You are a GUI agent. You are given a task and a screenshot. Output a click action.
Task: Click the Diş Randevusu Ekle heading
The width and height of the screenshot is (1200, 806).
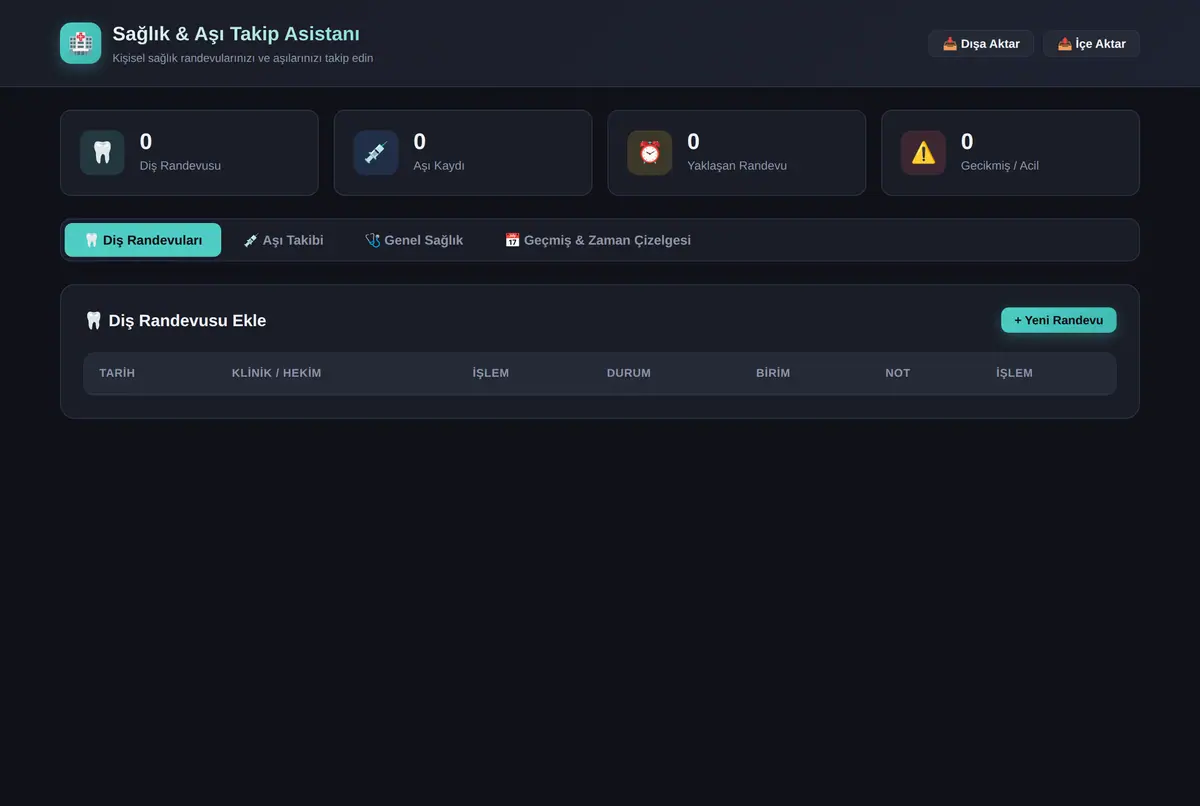point(176,321)
